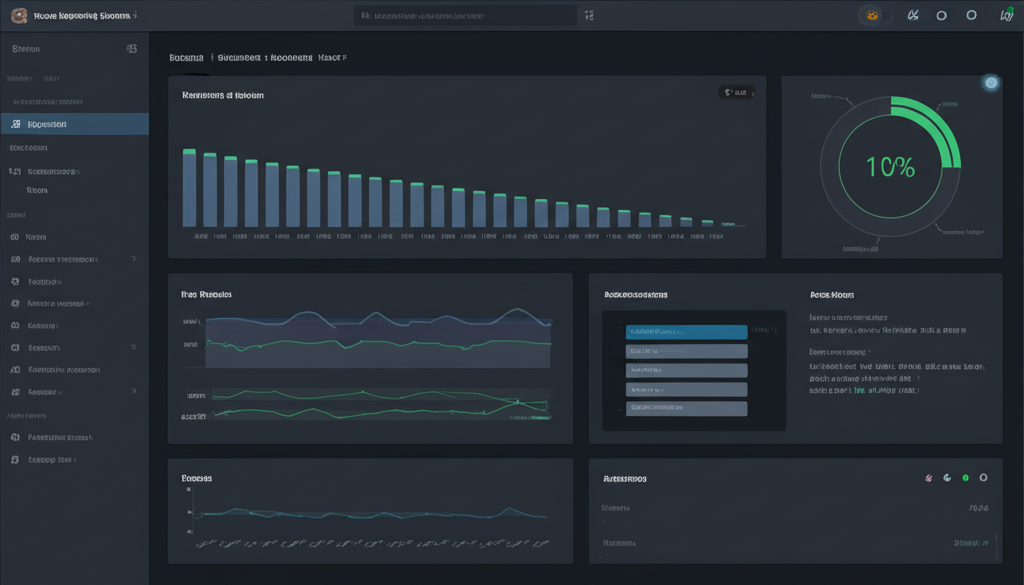Click the orange badge icon in top bar
Viewport: 1024px width, 585px height.
coord(873,16)
